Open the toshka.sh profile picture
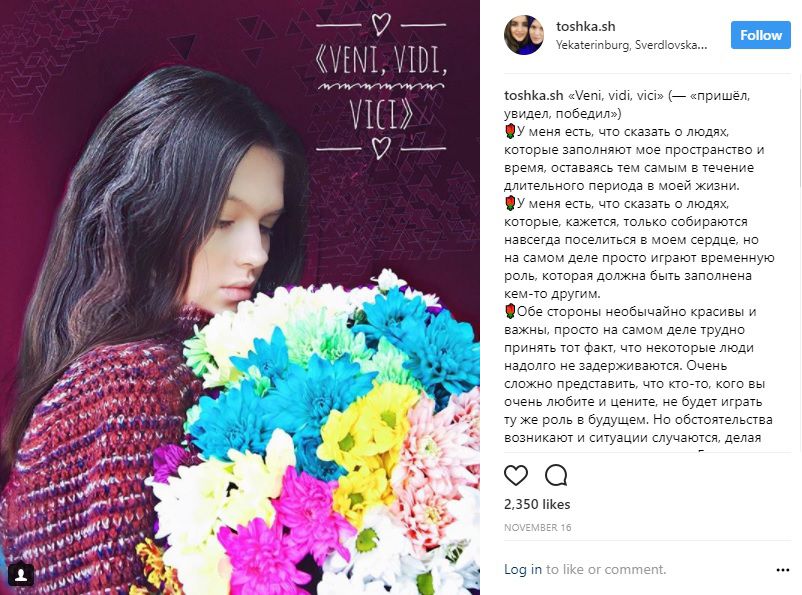This screenshot has height=595, width=802. (523, 35)
